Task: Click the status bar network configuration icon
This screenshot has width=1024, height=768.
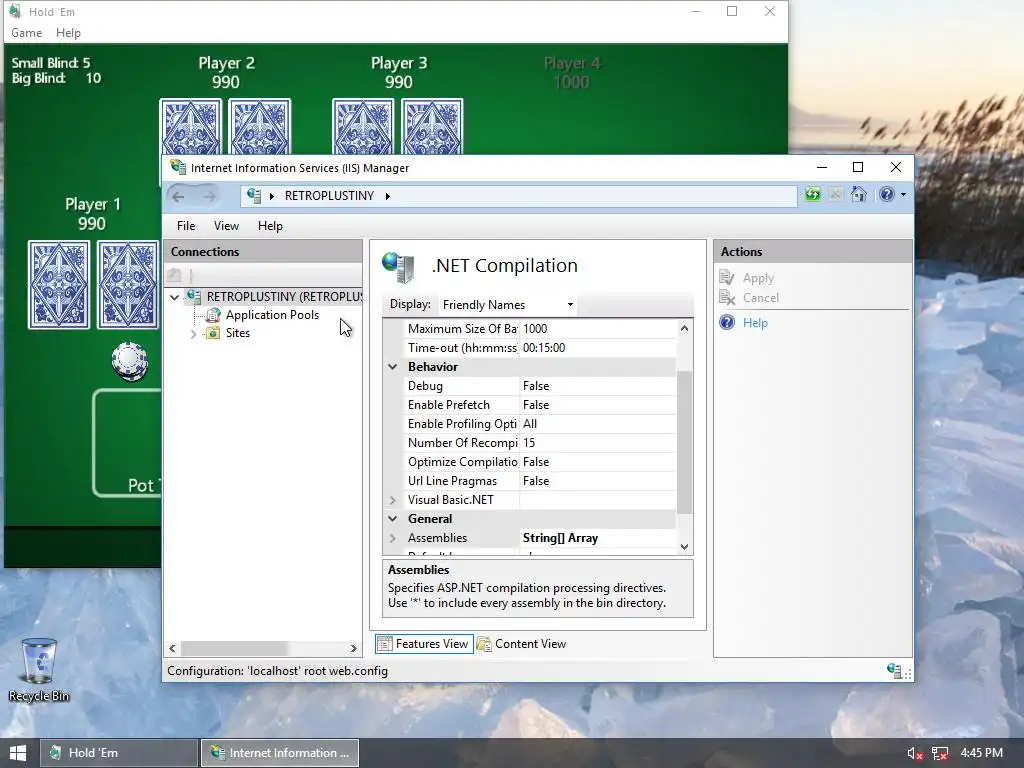Action: tap(894, 671)
